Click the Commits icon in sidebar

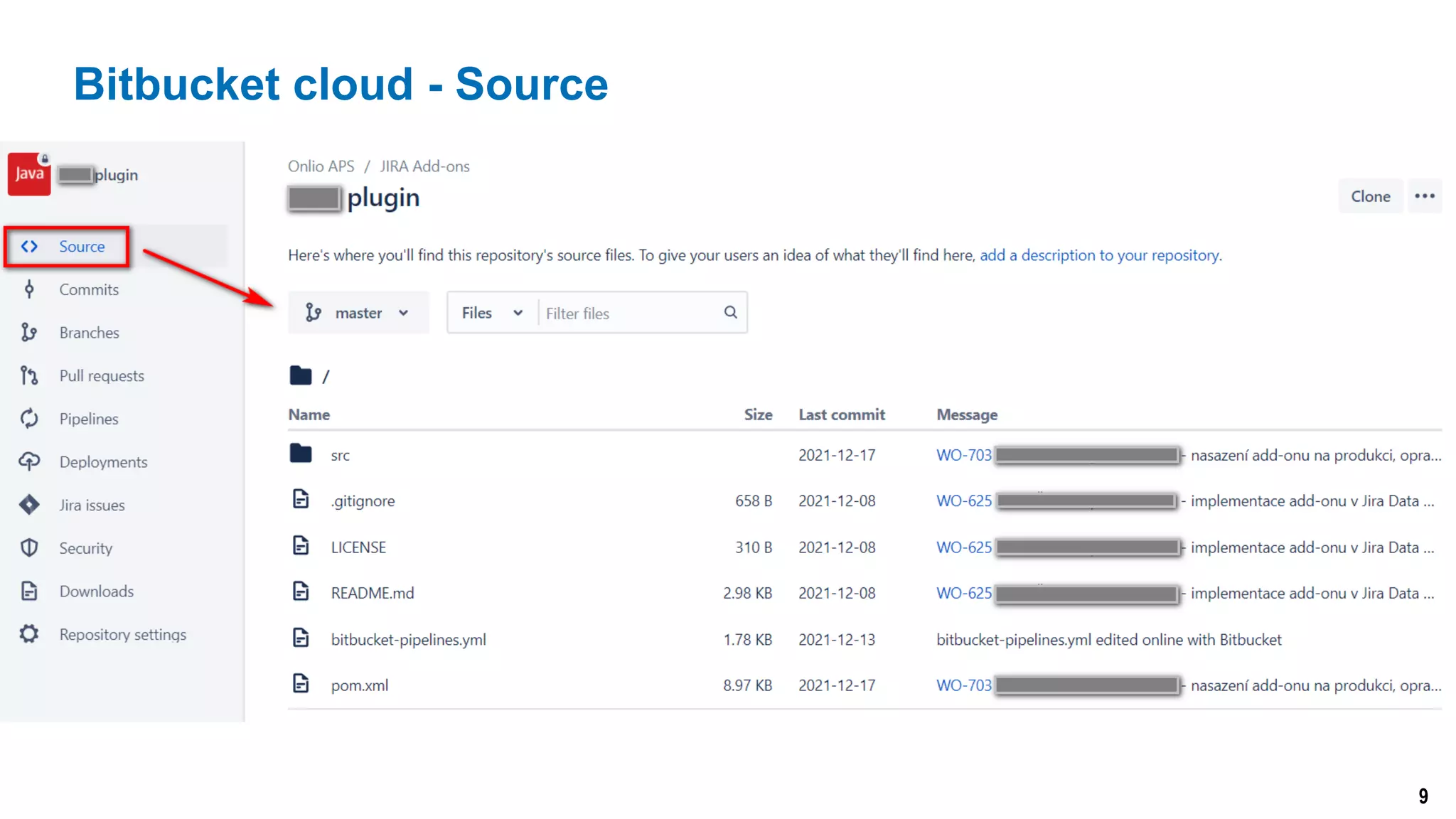[x=29, y=289]
